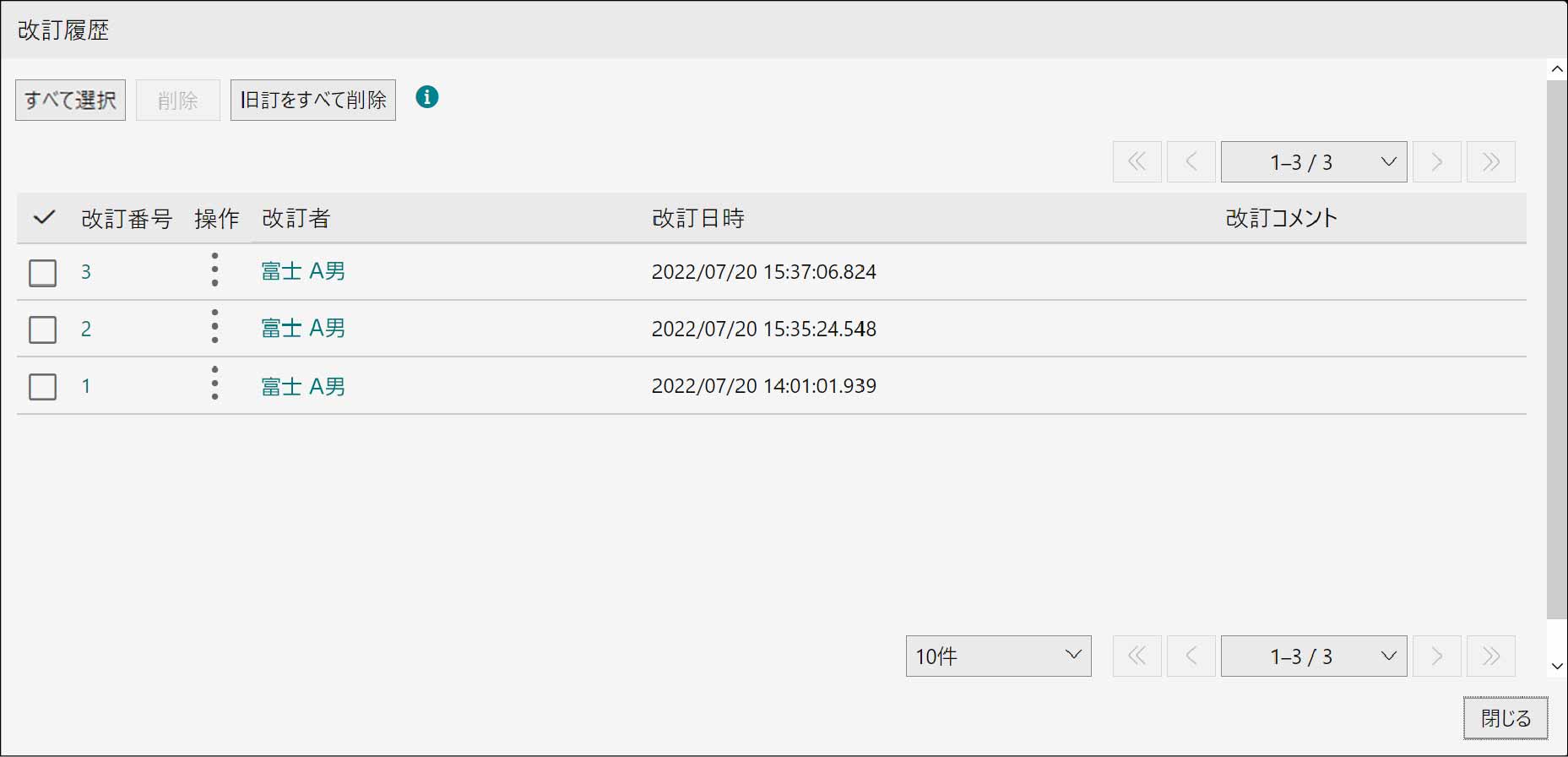Close the dialog with 閉じる button
The height and width of the screenshot is (757, 1568).
pyautogui.click(x=1505, y=718)
